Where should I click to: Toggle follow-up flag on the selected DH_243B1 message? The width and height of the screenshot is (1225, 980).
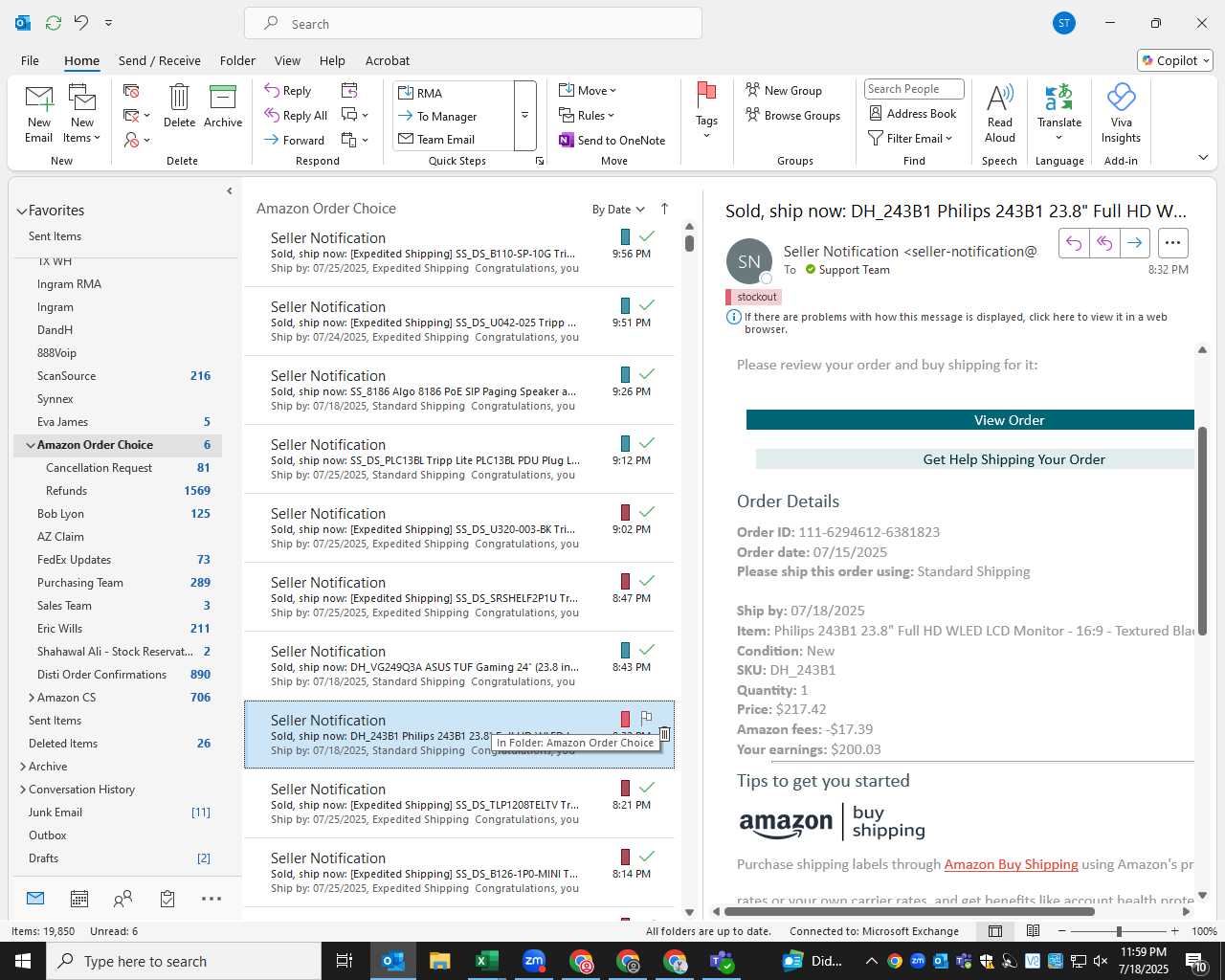click(646, 718)
